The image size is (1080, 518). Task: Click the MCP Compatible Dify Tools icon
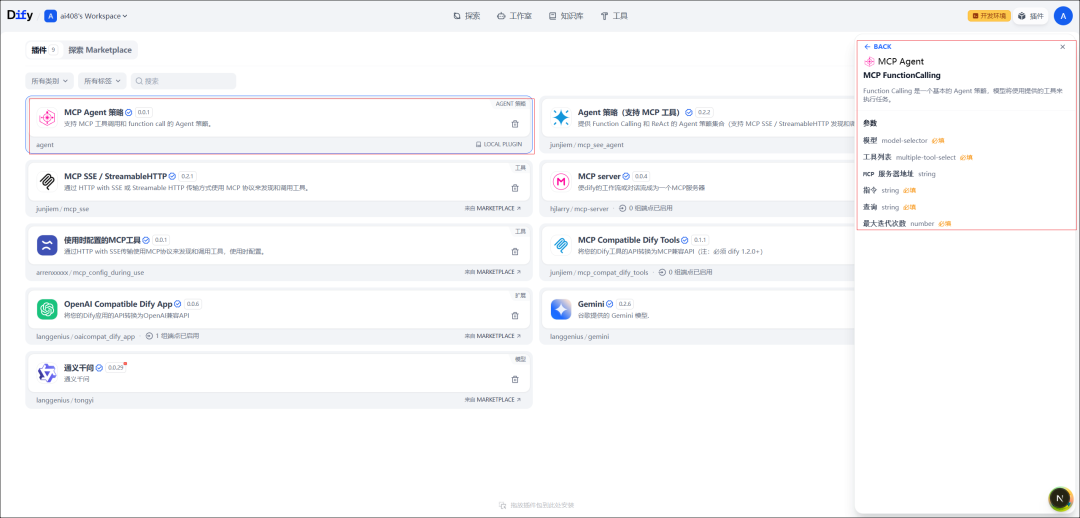pyautogui.click(x=561, y=245)
